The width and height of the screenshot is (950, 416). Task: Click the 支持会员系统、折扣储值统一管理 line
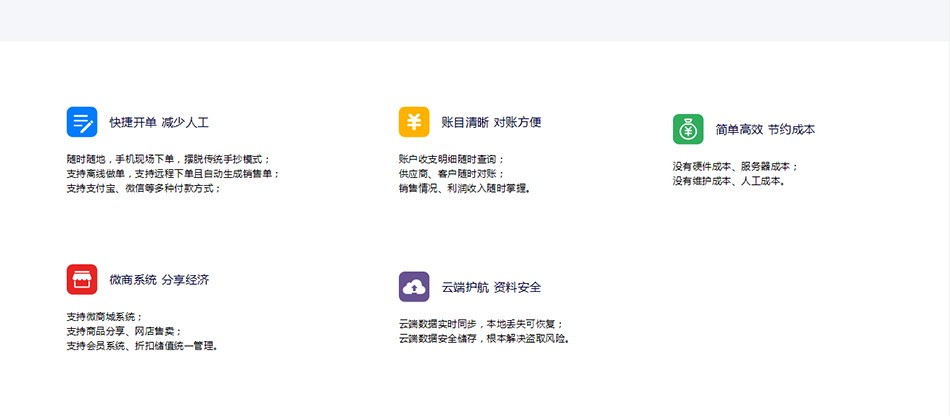(x=142, y=346)
